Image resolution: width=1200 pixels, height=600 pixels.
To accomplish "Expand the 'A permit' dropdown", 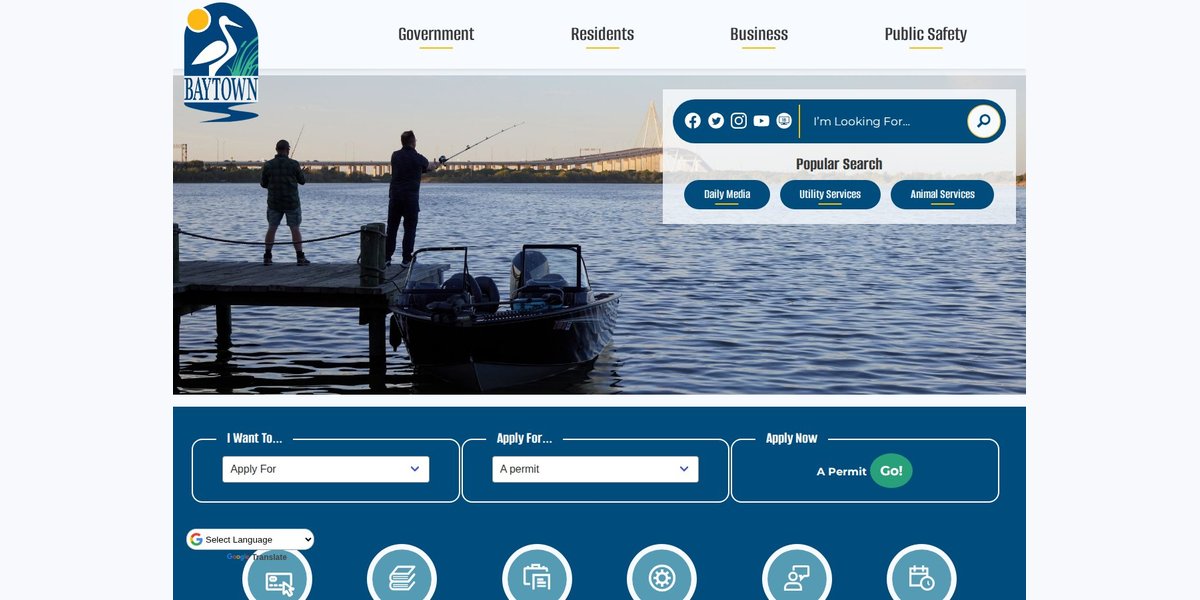I will [x=596, y=469].
